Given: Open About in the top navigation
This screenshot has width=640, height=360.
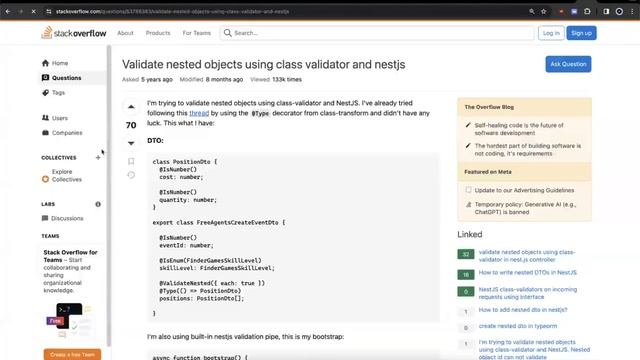Looking at the screenshot, I should pyautogui.click(x=125, y=33).
